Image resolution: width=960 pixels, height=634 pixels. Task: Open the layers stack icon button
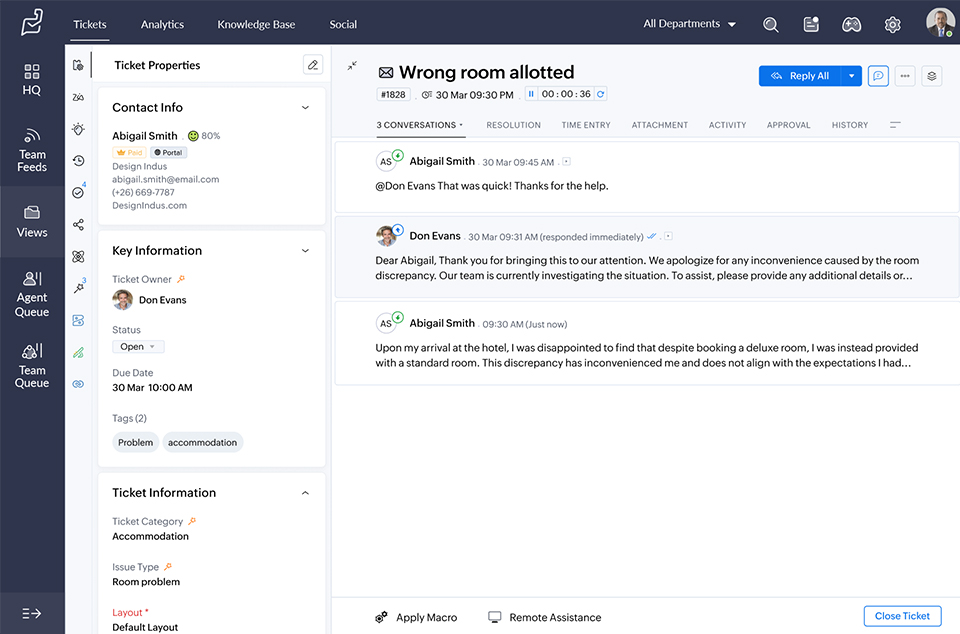pos(932,76)
